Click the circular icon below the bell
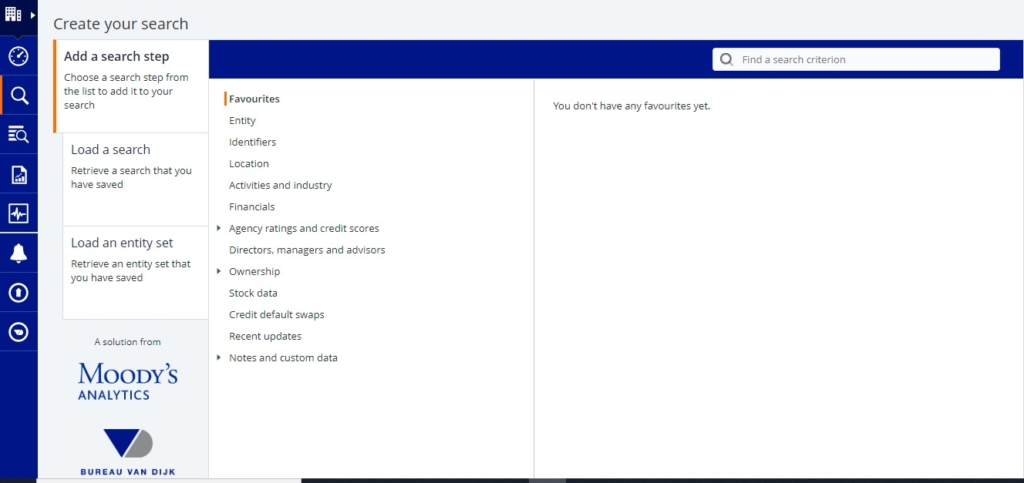 (x=18, y=293)
